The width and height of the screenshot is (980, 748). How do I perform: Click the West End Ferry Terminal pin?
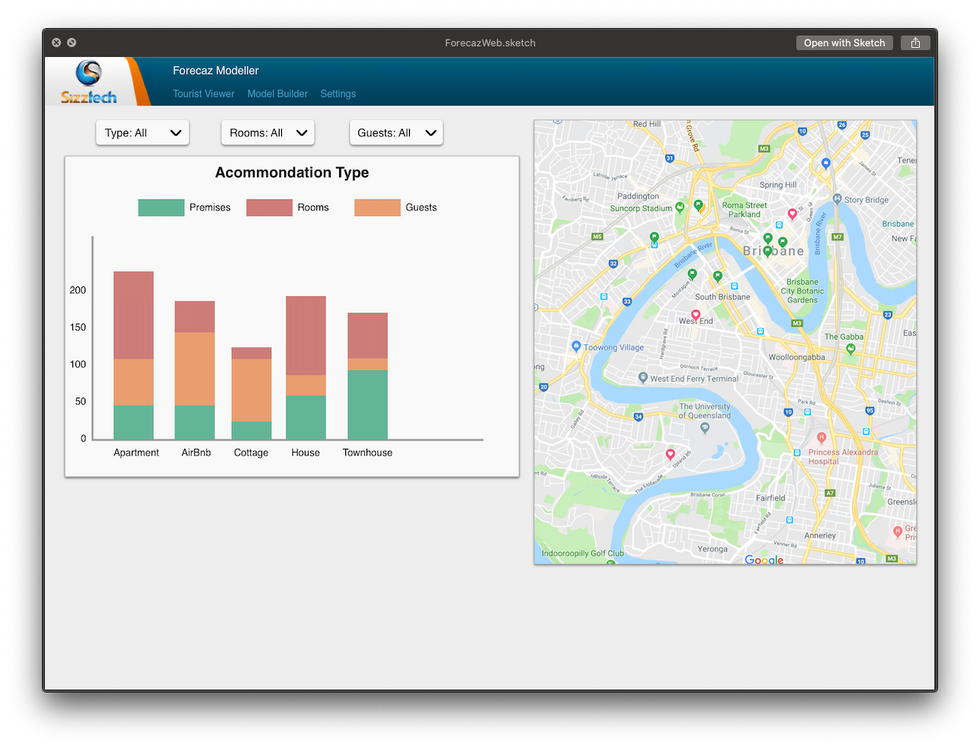(x=642, y=377)
